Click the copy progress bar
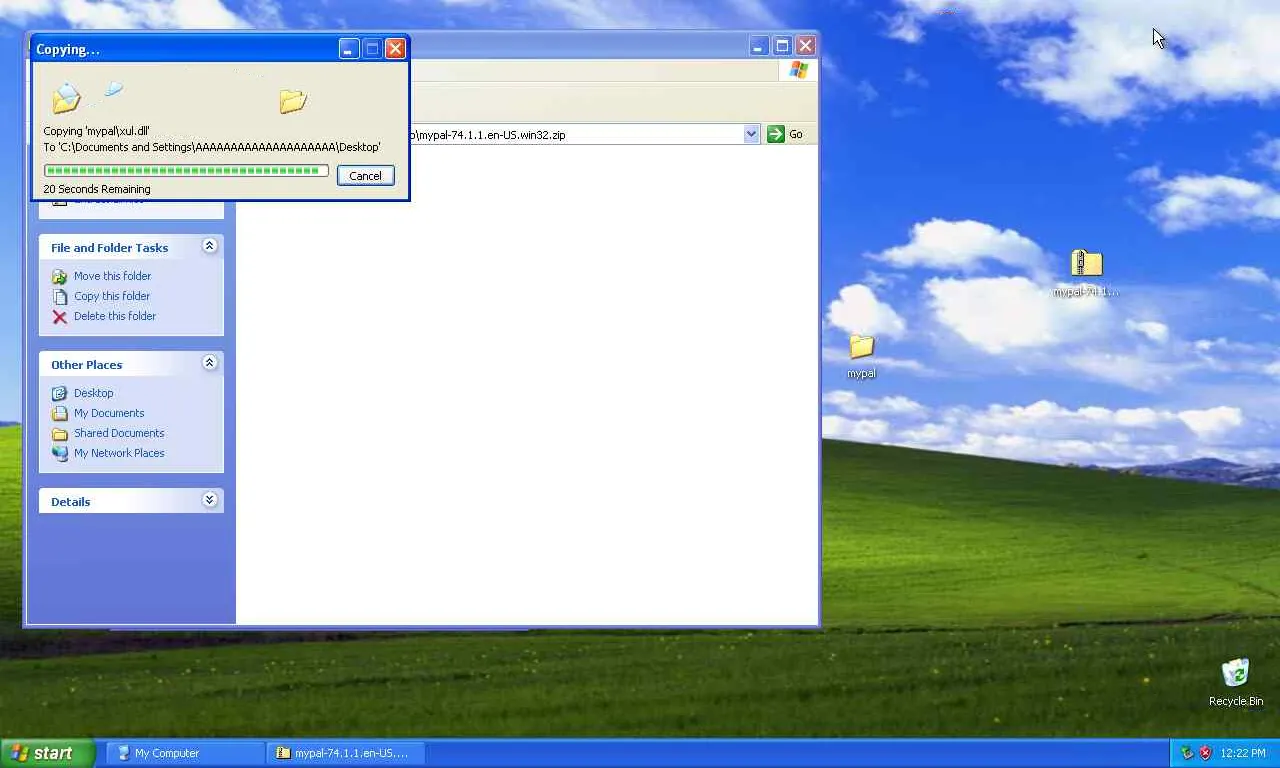The height and width of the screenshot is (768, 1280). (x=186, y=171)
